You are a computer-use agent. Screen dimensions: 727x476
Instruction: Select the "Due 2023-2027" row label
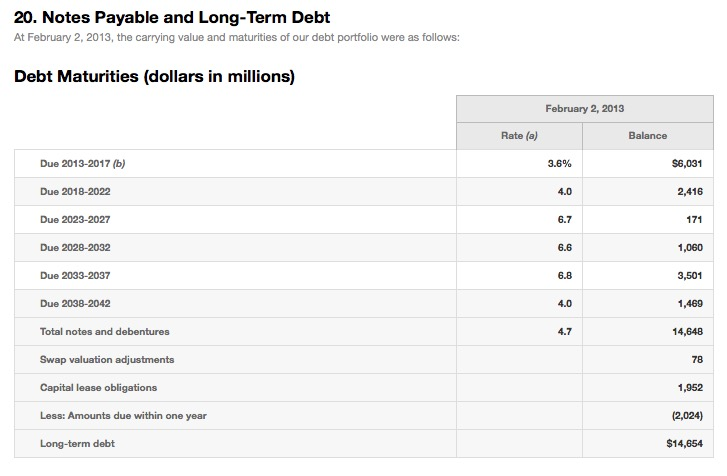[x=73, y=219]
